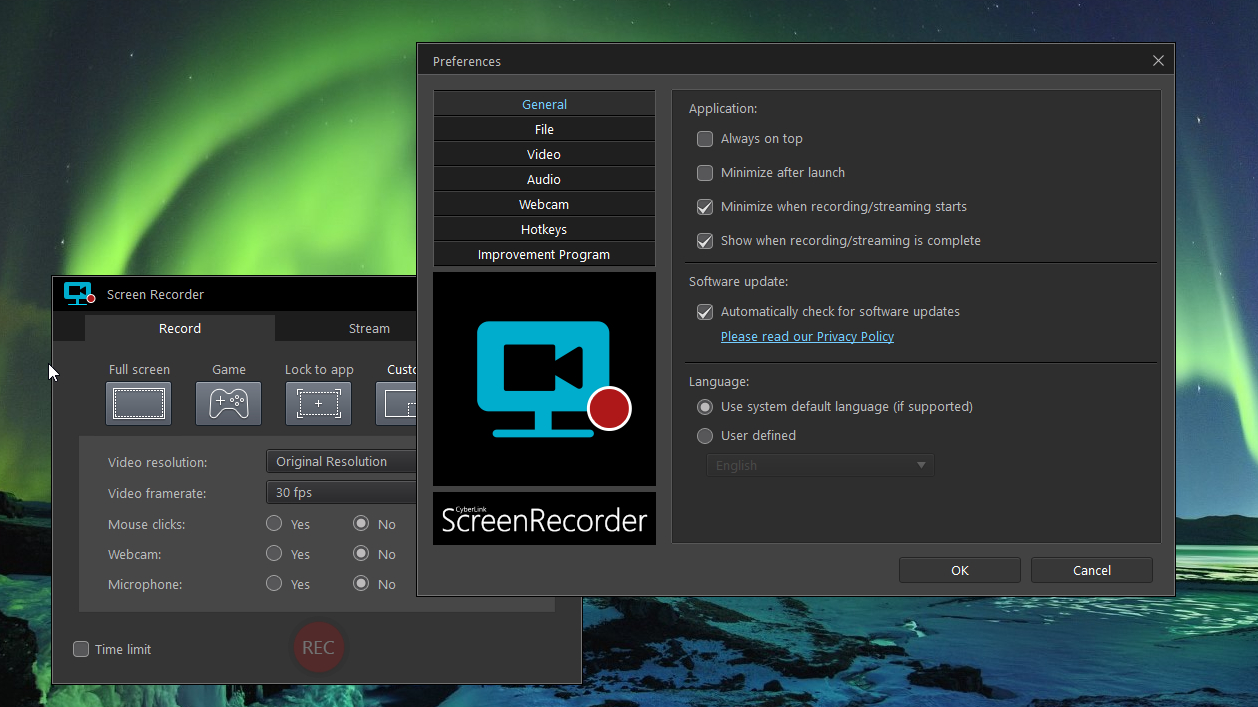Select the Full screen capture icon
This screenshot has width=1258, height=707.
pos(138,403)
